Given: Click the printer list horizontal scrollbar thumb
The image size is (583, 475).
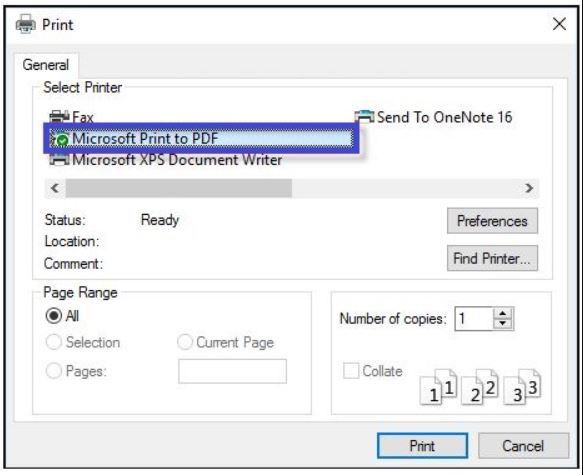Looking at the screenshot, I should 179,188.
